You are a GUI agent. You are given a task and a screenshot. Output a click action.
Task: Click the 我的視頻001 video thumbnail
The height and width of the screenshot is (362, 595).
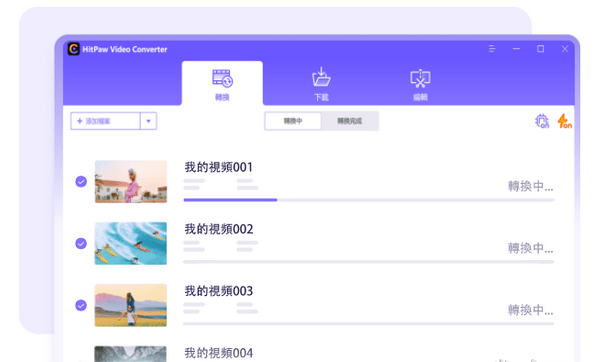[131, 181]
